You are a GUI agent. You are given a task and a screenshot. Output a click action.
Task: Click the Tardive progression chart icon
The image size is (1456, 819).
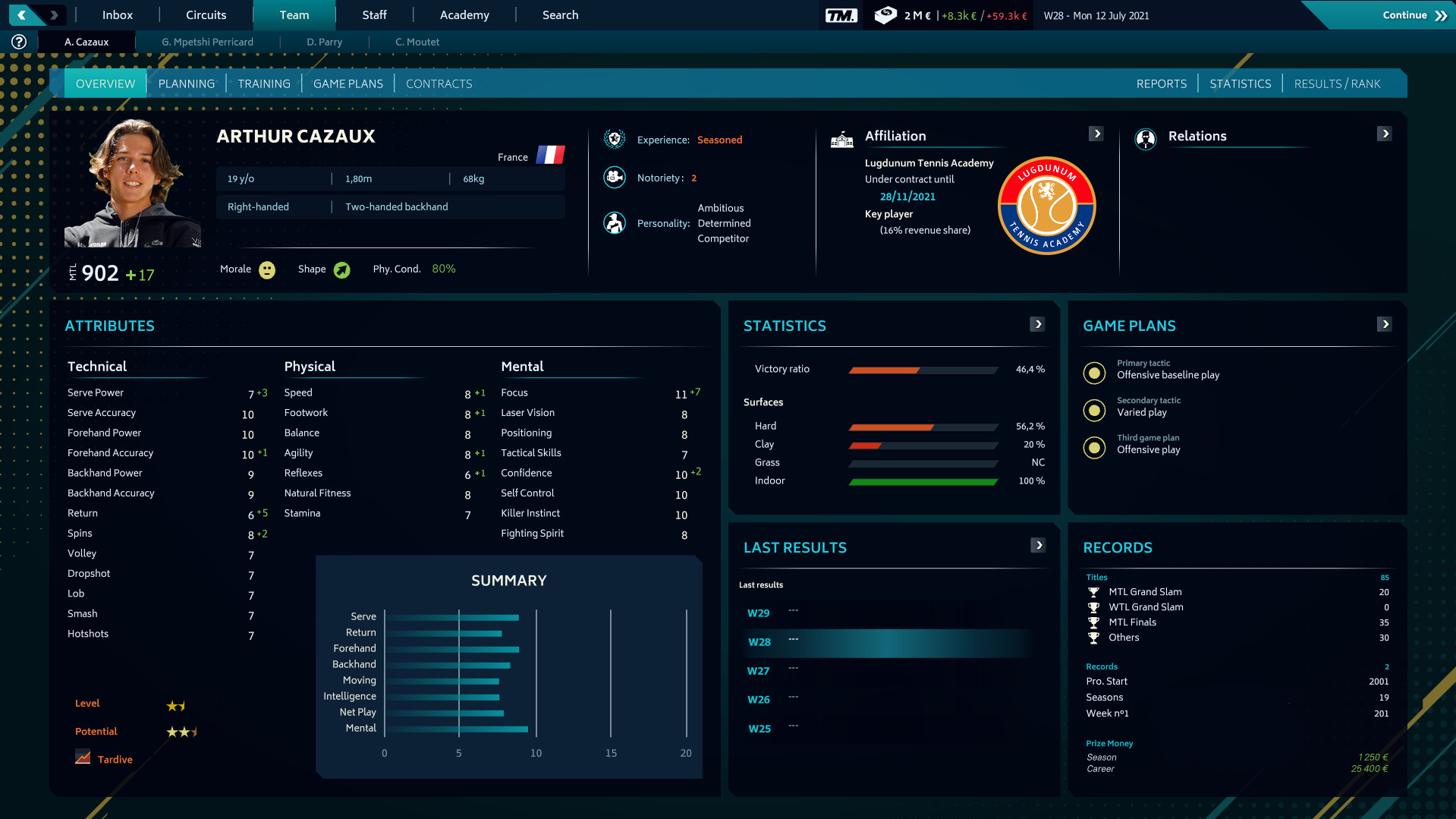83,758
